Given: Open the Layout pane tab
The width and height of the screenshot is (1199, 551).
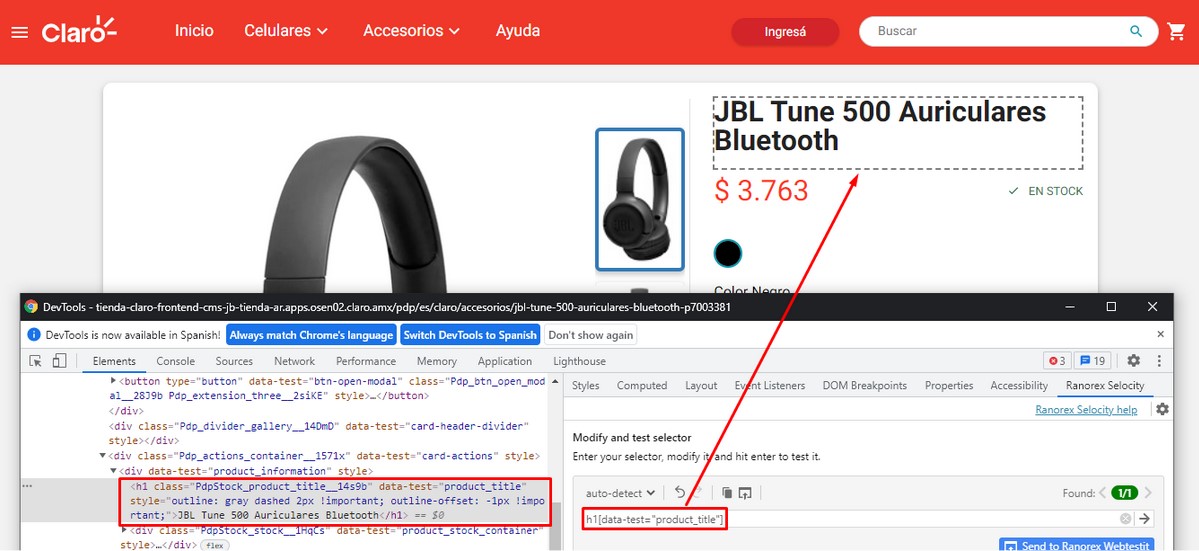Looking at the screenshot, I should pyautogui.click(x=701, y=385).
